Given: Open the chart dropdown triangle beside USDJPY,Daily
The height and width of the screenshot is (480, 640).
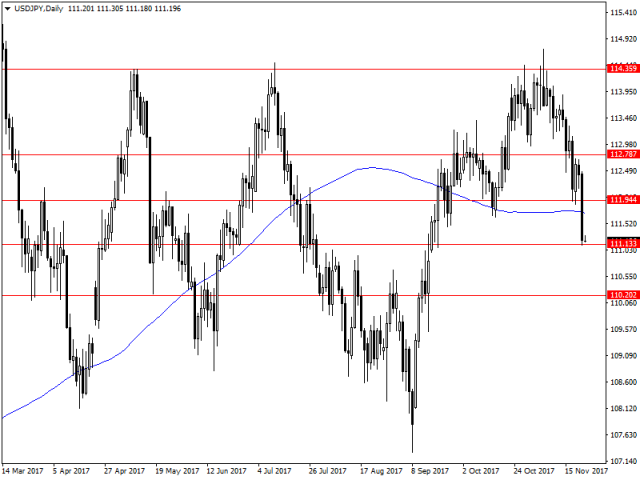Looking at the screenshot, I should point(7,9).
